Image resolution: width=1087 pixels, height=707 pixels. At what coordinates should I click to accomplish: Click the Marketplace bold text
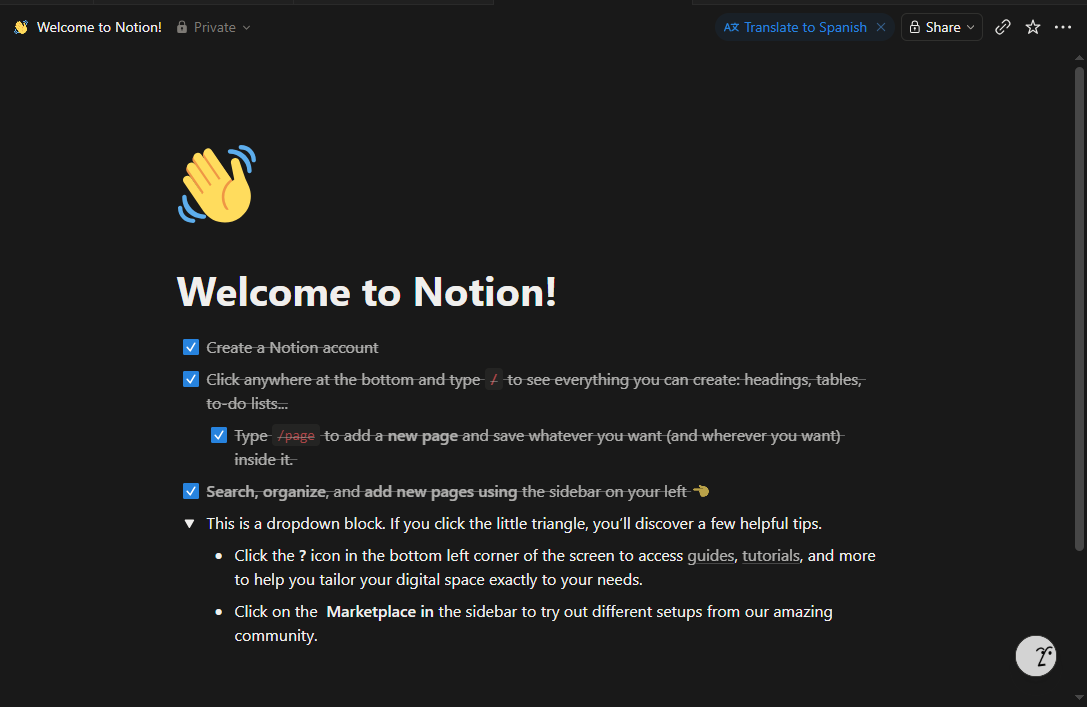click(x=380, y=612)
